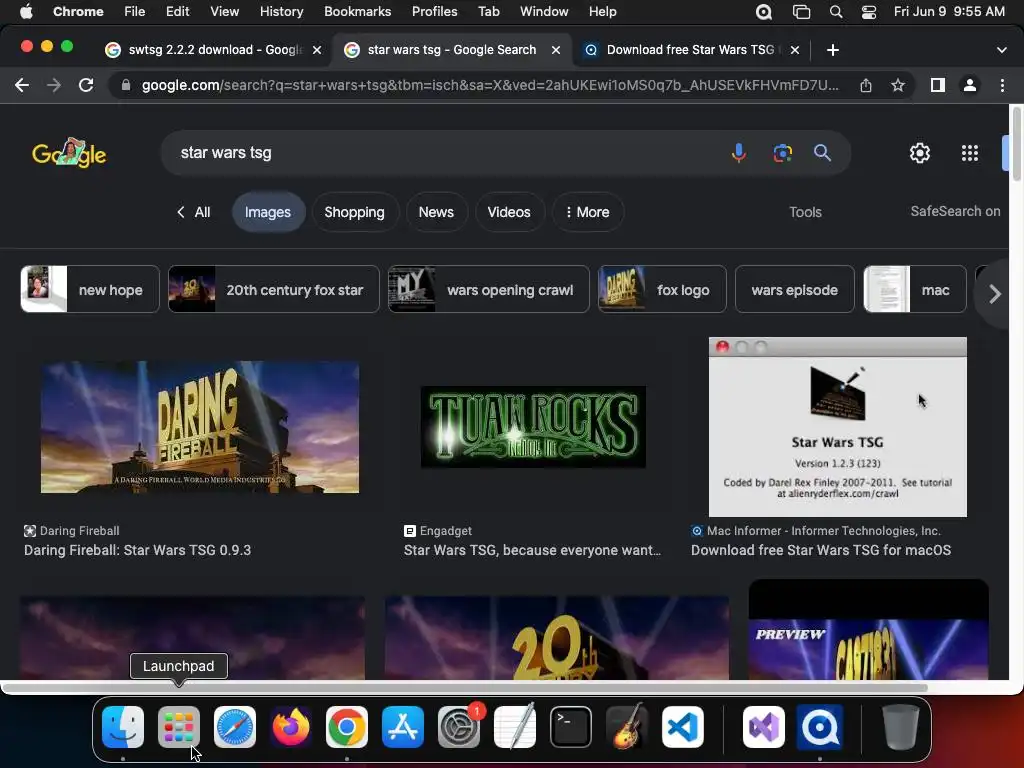Image resolution: width=1024 pixels, height=768 pixels.
Task: Select the Shopping search tab
Action: 355,212
